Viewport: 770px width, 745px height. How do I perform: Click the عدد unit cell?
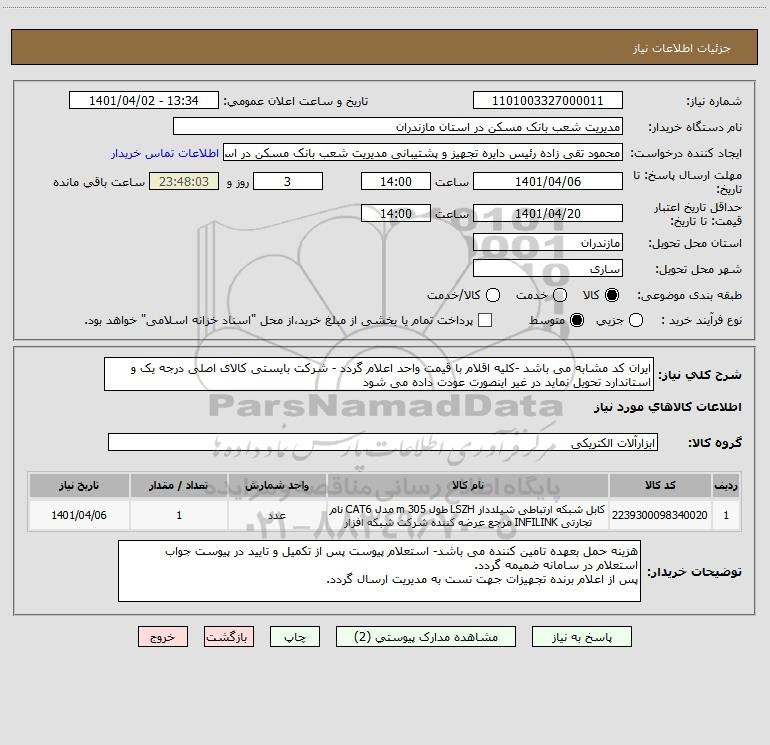(277, 515)
